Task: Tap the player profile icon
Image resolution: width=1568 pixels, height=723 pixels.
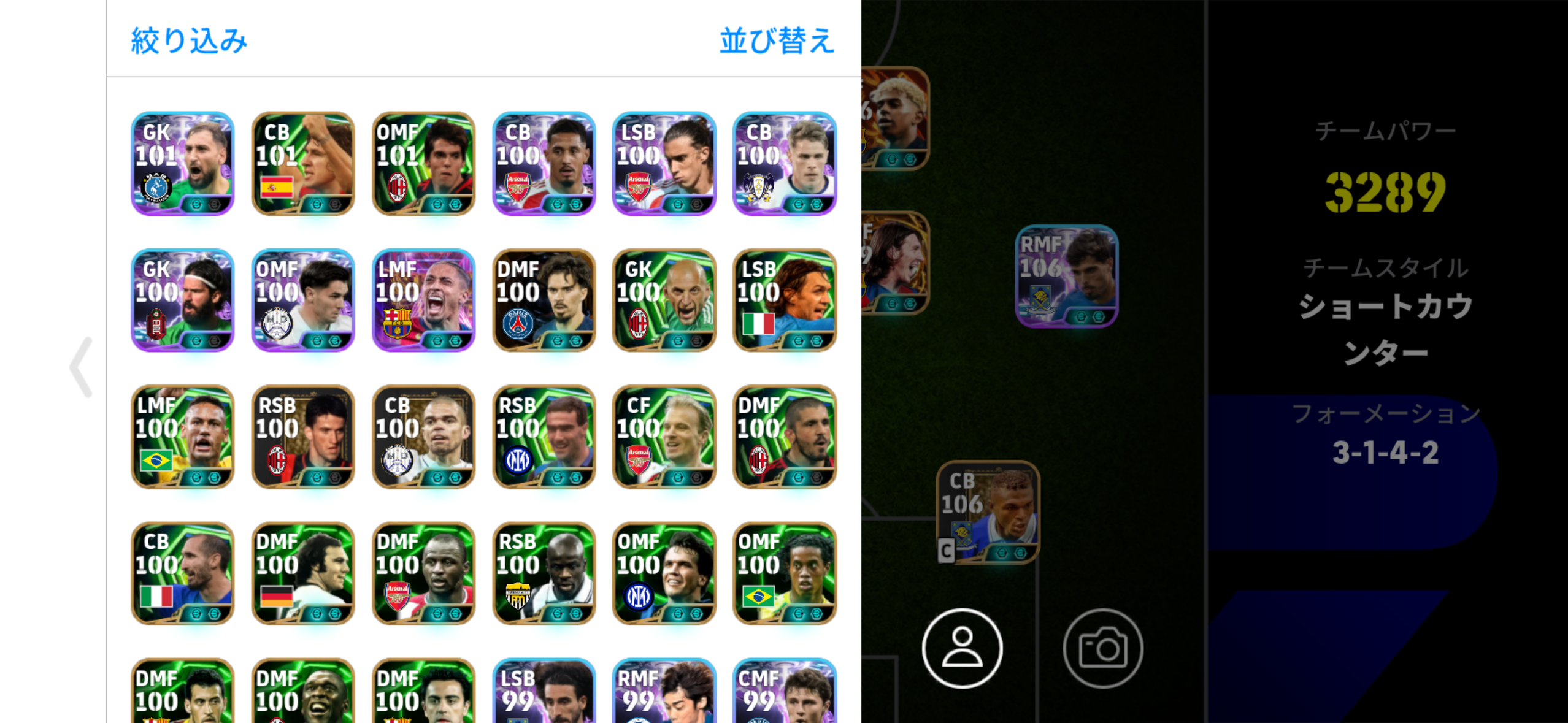Action: pos(962,648)
